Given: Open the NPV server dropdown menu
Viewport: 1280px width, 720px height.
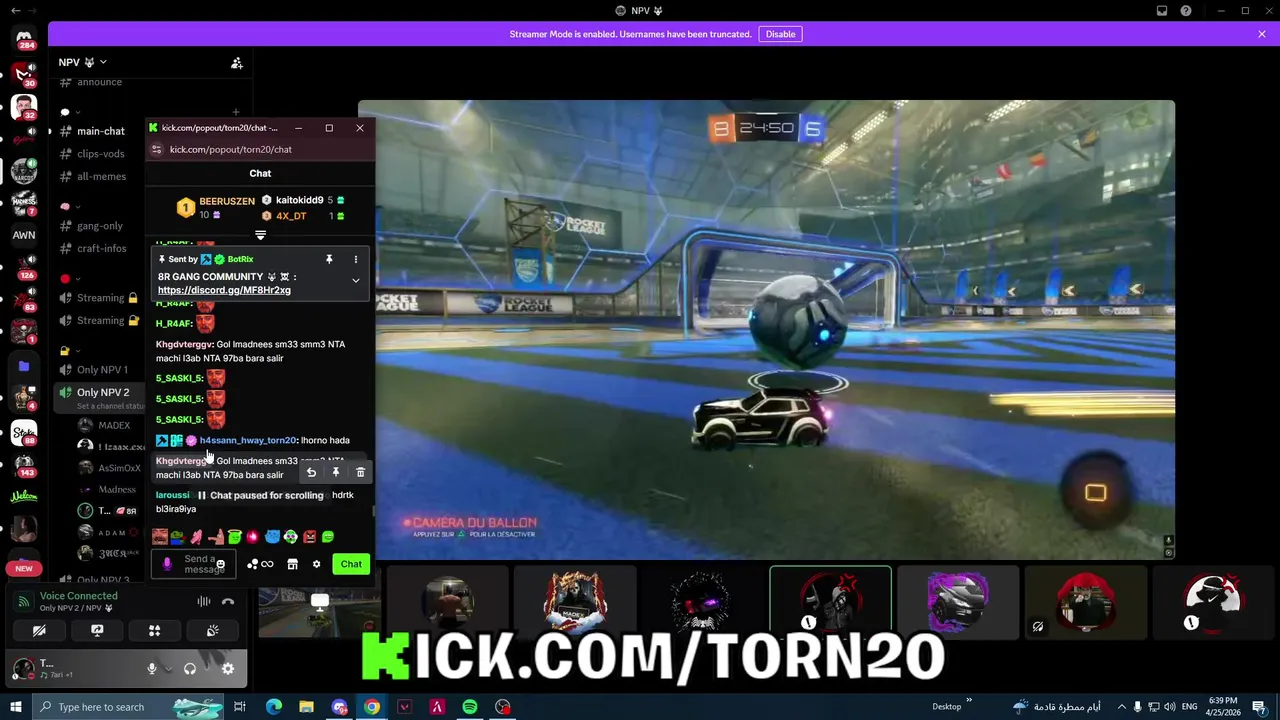Looking at the screenshot, I should tap(82, 62).
